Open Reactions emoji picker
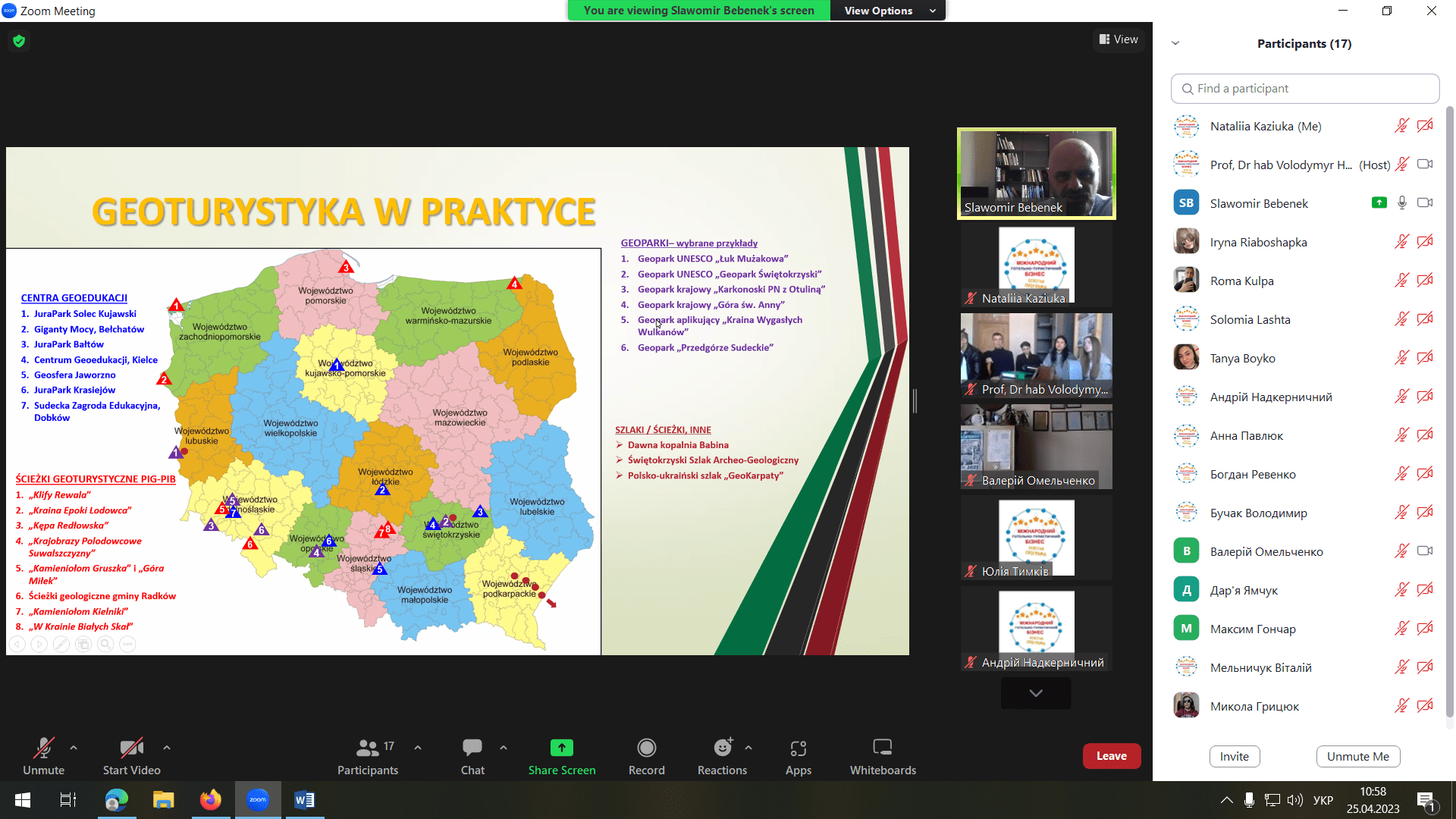The width and height of the screenshot is (1456, 819). click(722, 756)
